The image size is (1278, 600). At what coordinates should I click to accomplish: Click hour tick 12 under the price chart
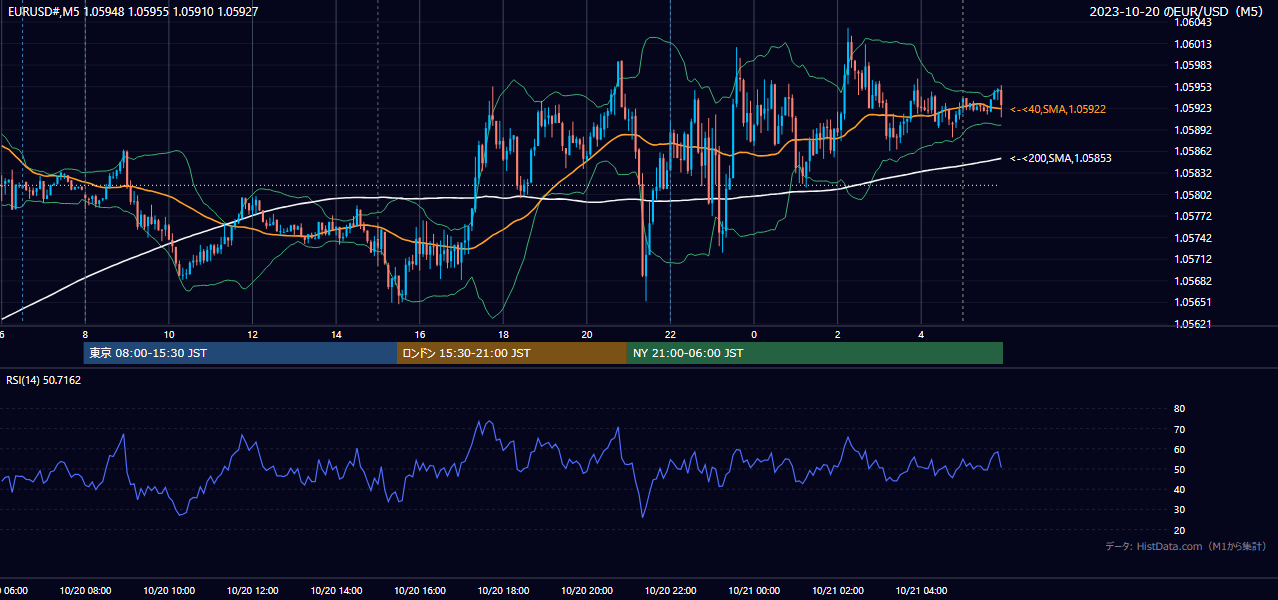pos(252,335)
